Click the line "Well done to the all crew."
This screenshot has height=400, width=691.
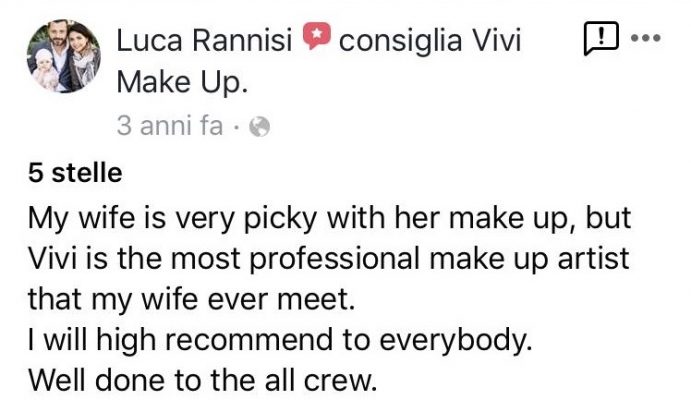coord(201,378)
